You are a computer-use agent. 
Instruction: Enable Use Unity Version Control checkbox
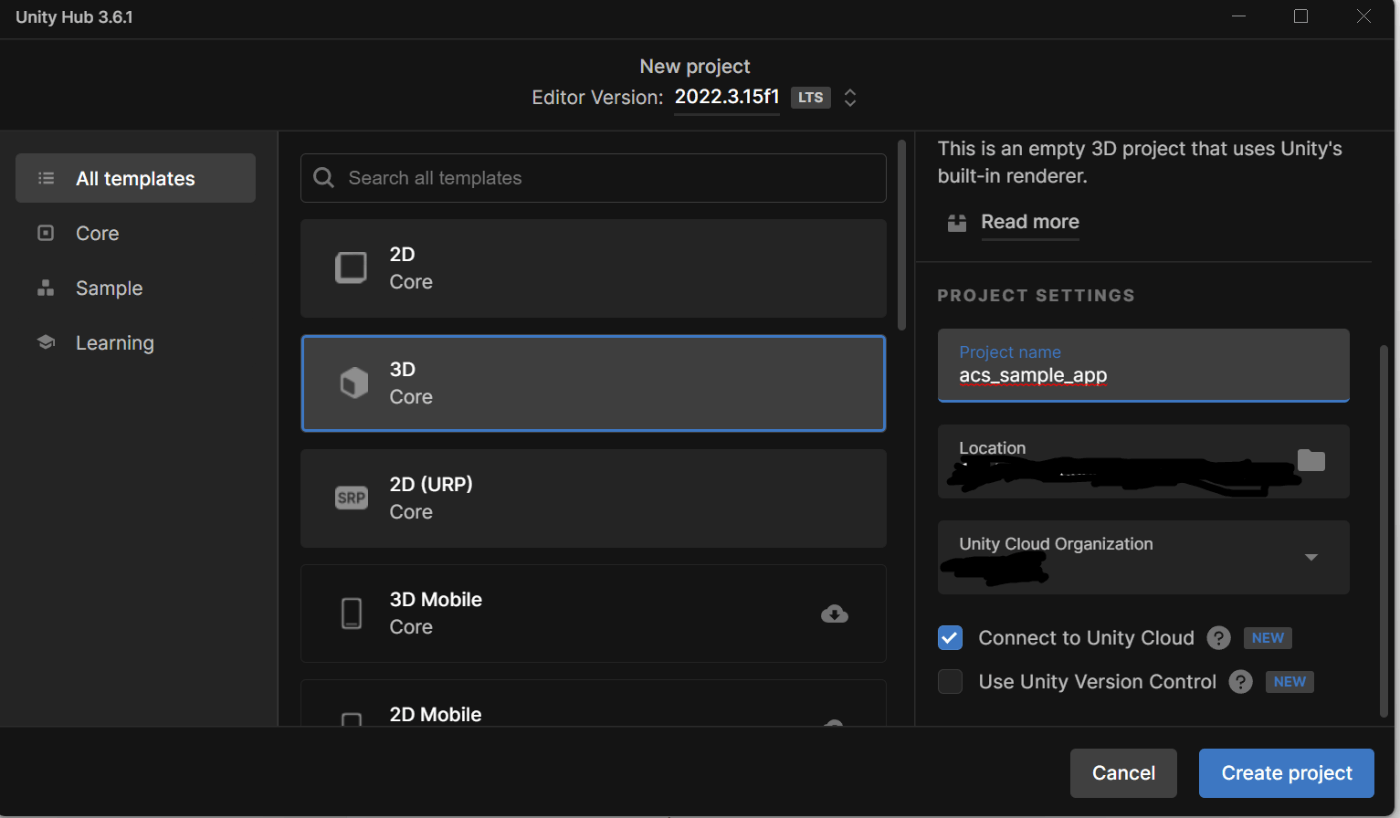coord(950,682)
